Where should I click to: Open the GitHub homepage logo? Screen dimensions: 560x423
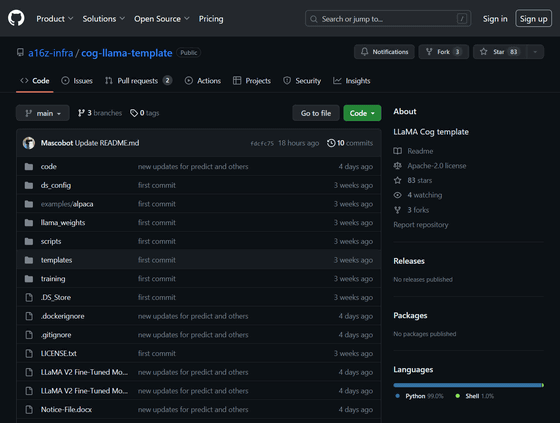click(16, 18)
